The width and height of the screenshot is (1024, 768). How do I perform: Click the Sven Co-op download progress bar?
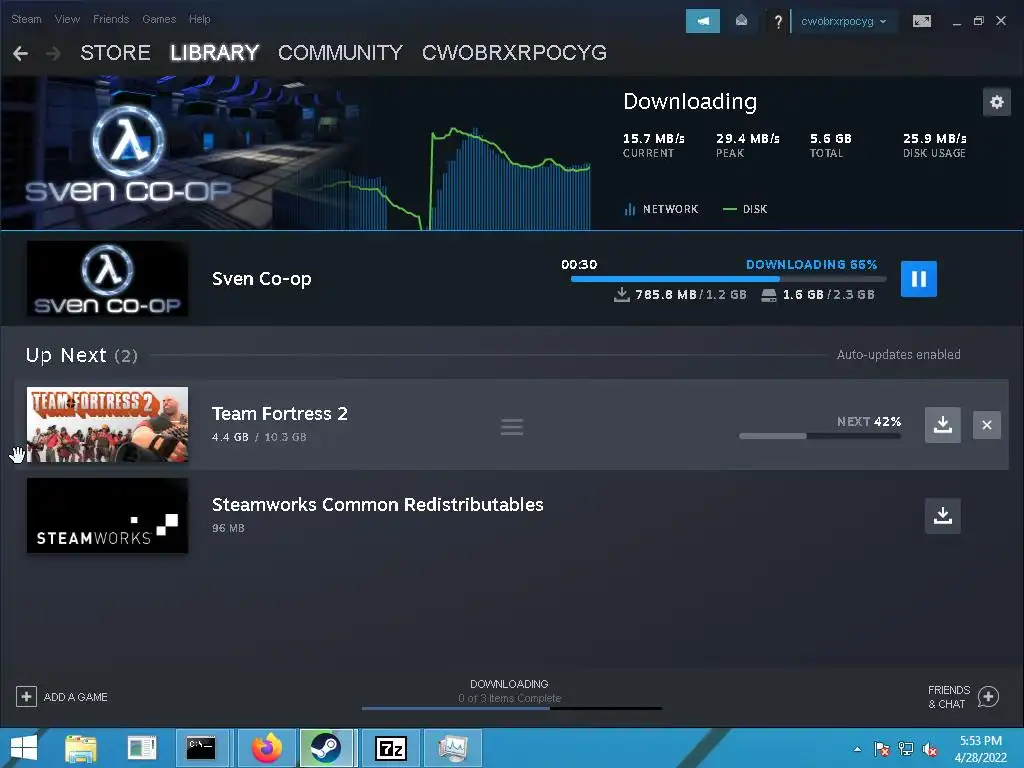click(x=728, y=279)
